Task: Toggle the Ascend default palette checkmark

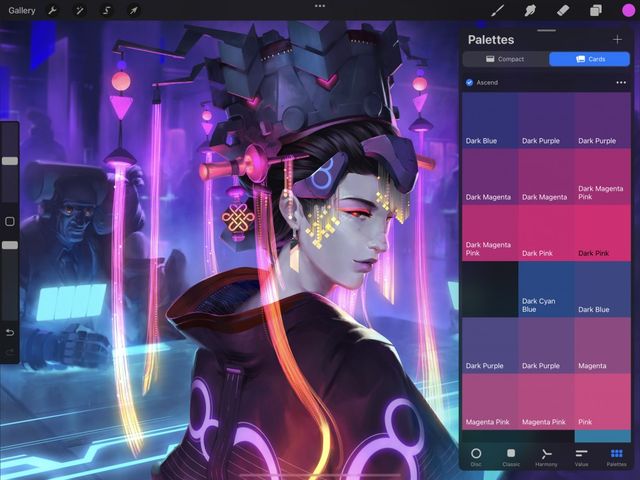Action: coord(469,82)
